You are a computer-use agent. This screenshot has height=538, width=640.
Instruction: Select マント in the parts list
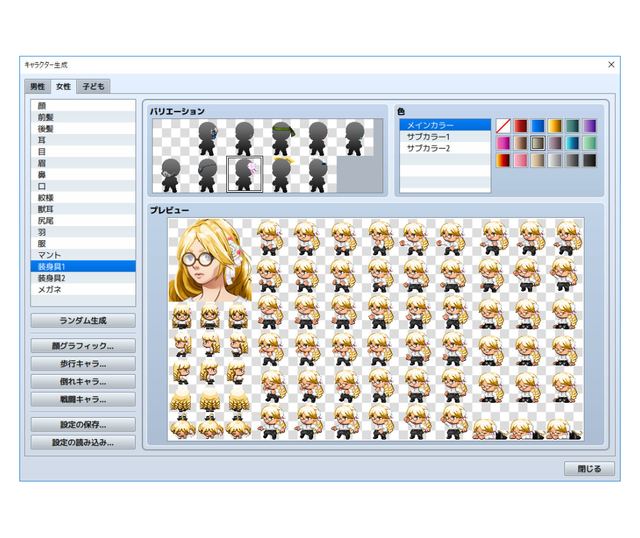point(83,255)
